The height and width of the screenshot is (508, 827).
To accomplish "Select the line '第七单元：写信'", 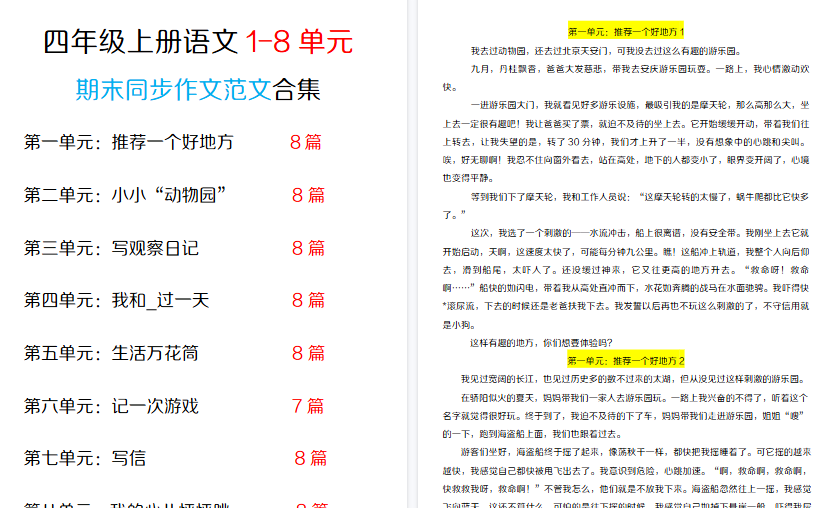I will tap(85, 458).
